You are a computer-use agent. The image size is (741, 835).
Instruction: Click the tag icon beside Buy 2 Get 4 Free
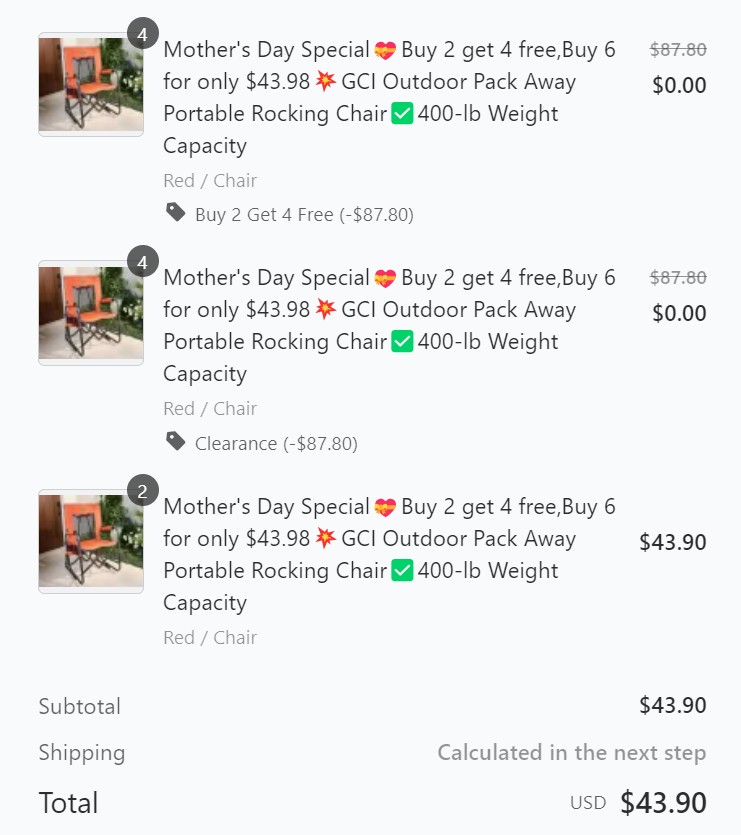pyautogui.click(x=175, y=212)
